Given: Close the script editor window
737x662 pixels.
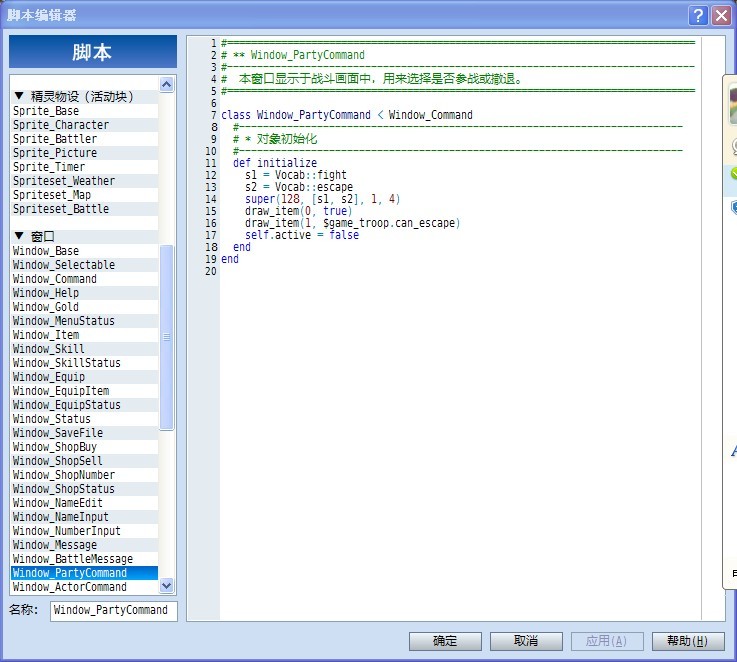Looking at the screenshot, I should [721, 16].
